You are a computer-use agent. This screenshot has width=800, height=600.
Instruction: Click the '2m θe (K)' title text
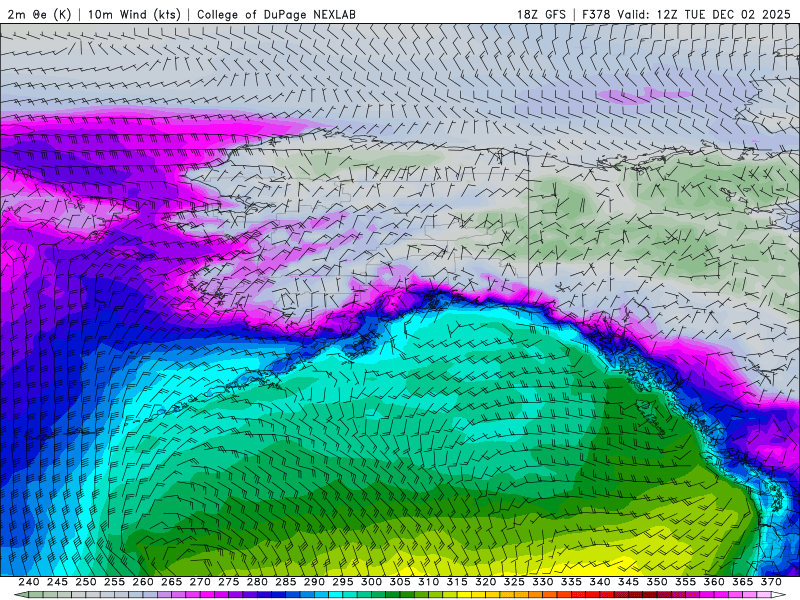coord(39,14)
